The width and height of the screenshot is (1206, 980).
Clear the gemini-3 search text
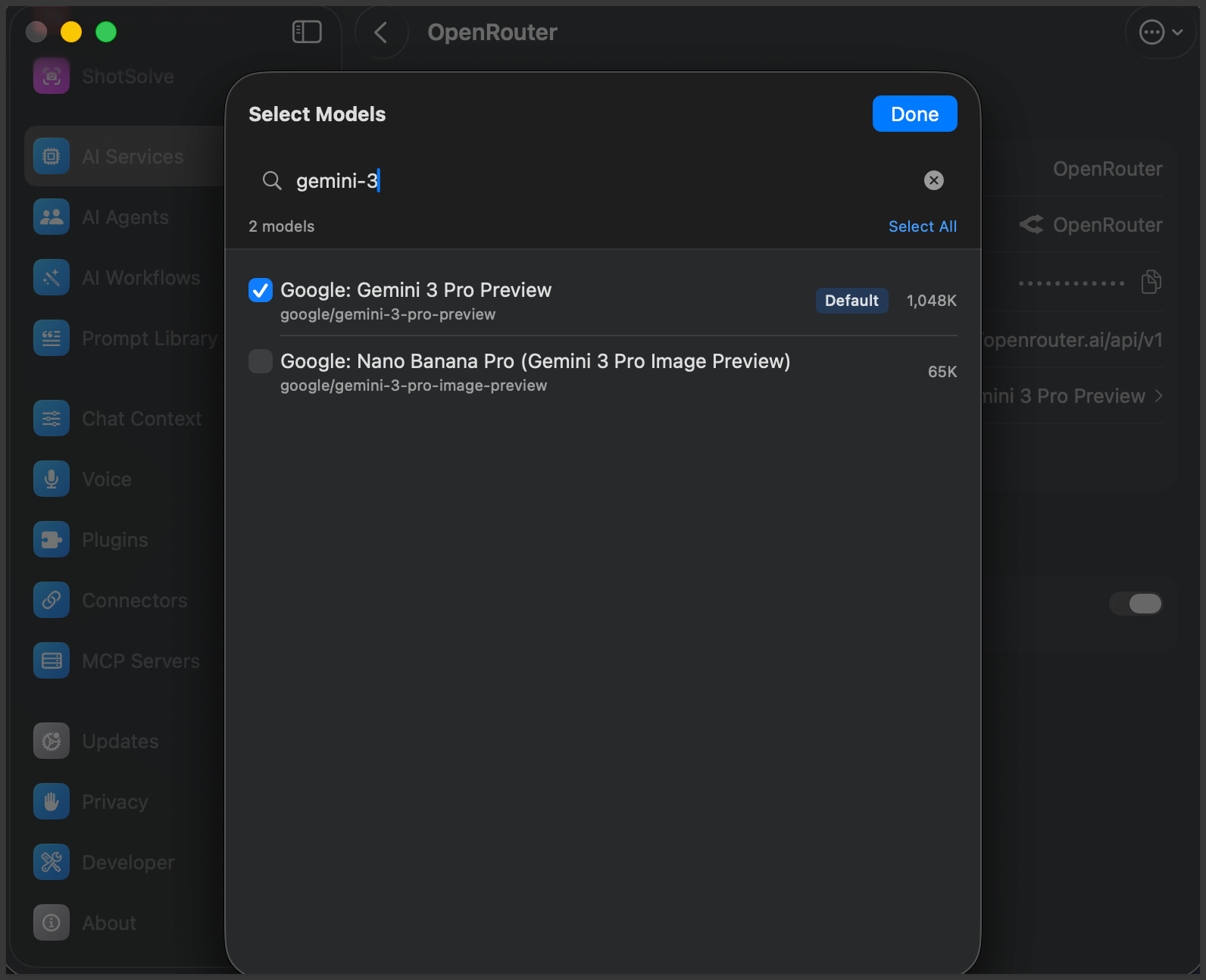pyautogui.click(x=934, y=180)
